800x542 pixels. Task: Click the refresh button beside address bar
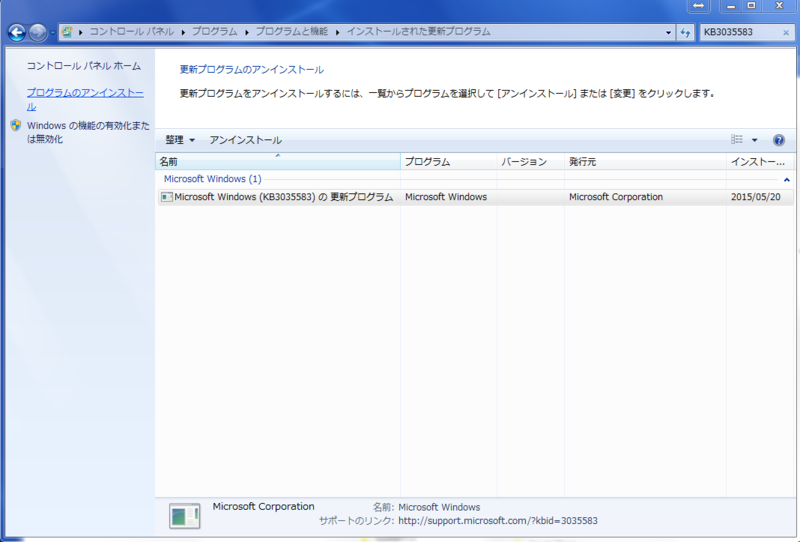(x=685, y=33)
